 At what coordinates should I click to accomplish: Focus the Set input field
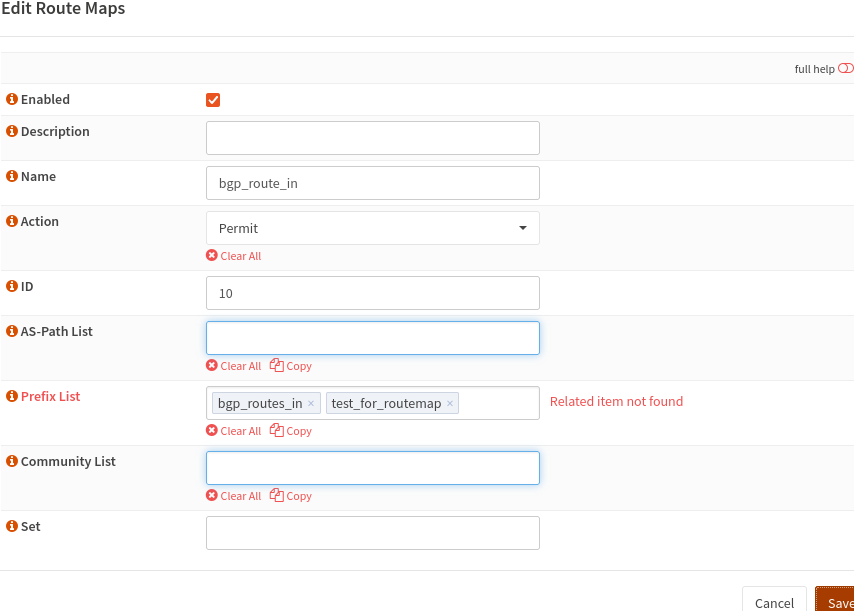(x=373, y=533)
